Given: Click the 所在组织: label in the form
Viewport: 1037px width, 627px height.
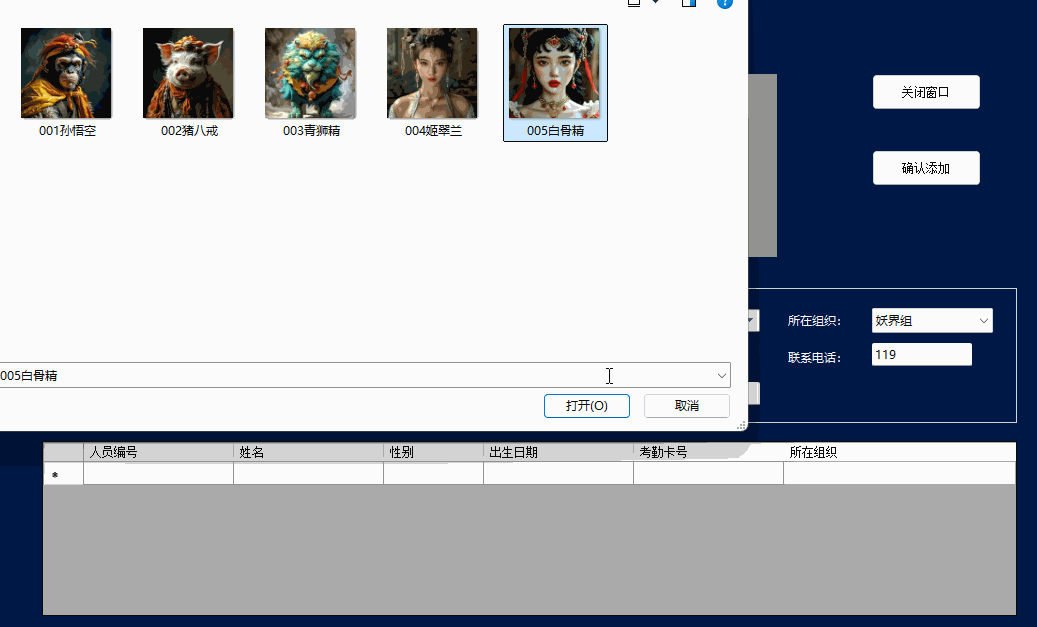Looking at the screenshot, I should click(x=814, y=321).
